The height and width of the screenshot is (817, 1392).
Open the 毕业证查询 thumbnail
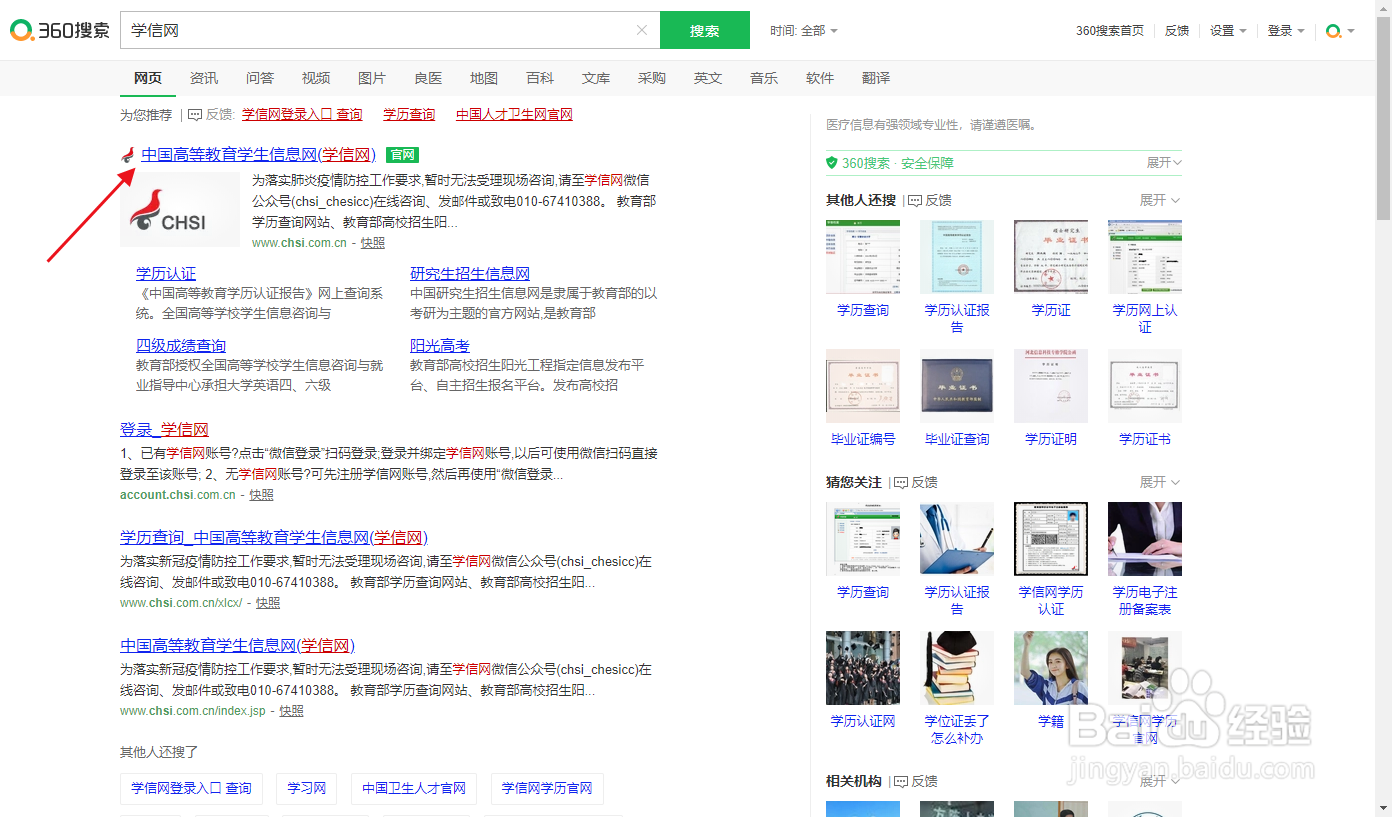pos(957,386)
